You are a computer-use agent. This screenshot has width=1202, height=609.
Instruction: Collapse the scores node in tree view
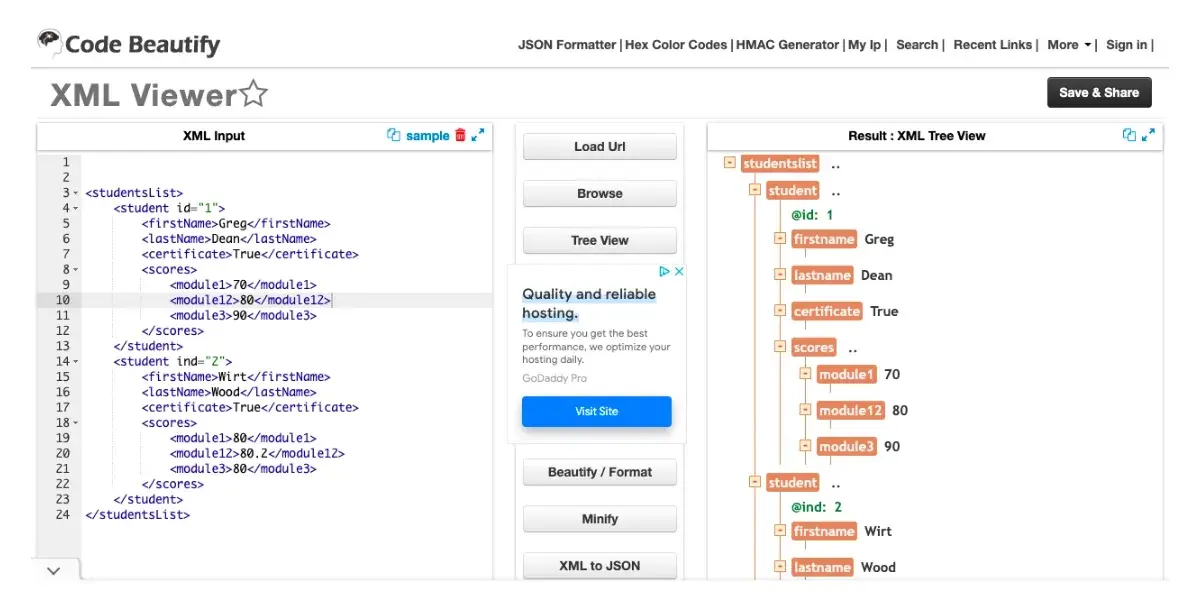pyautogui.click(x=779, y=347)
